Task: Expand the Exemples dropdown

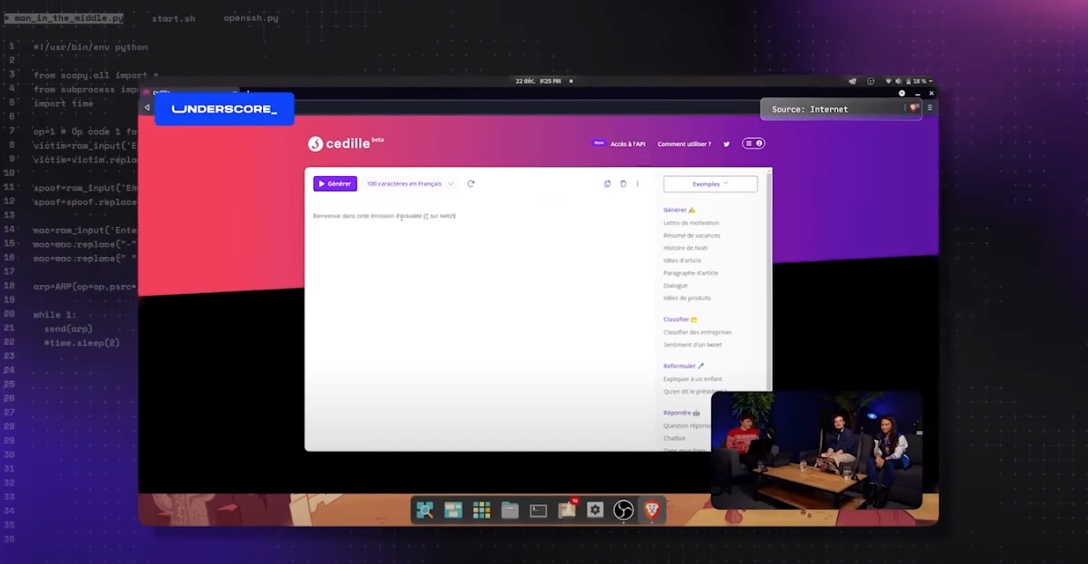Action: pos(710,184)
